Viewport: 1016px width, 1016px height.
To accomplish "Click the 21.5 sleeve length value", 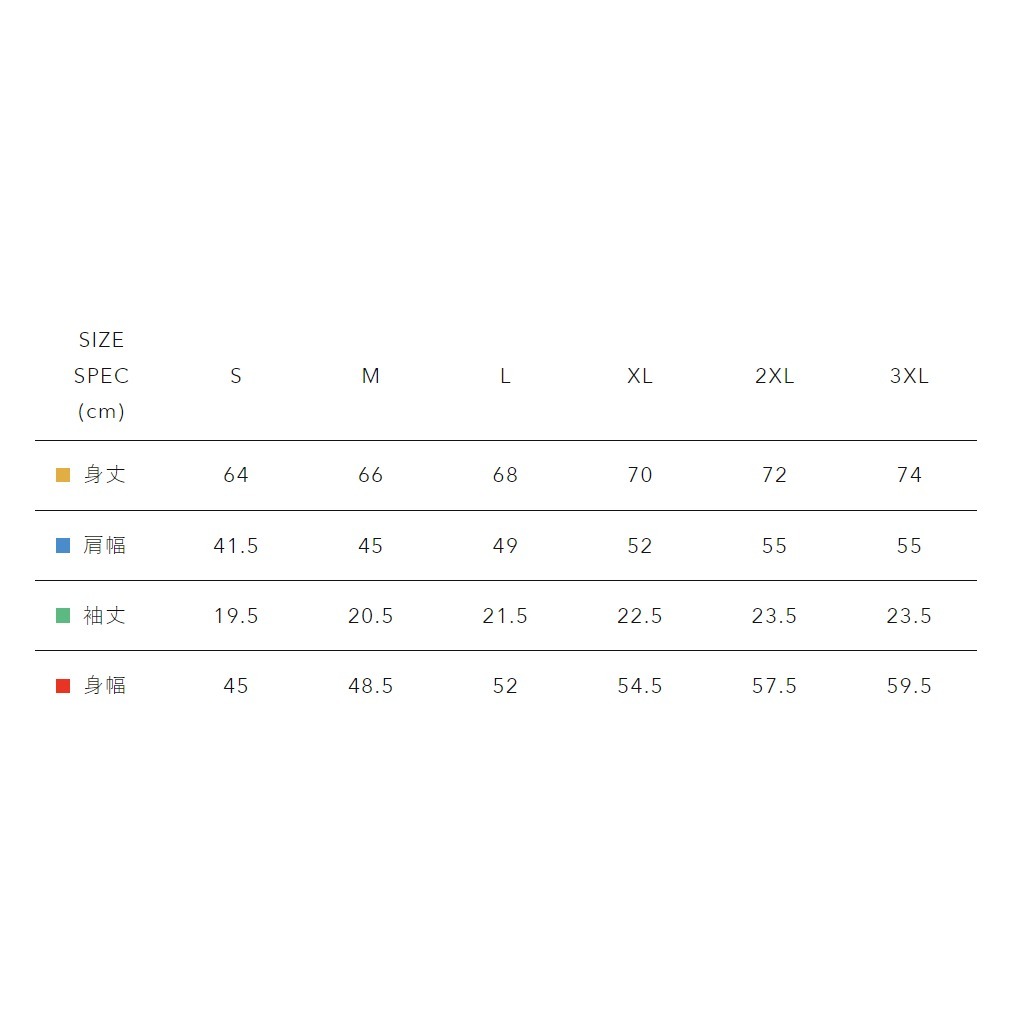I will [505, 616].
